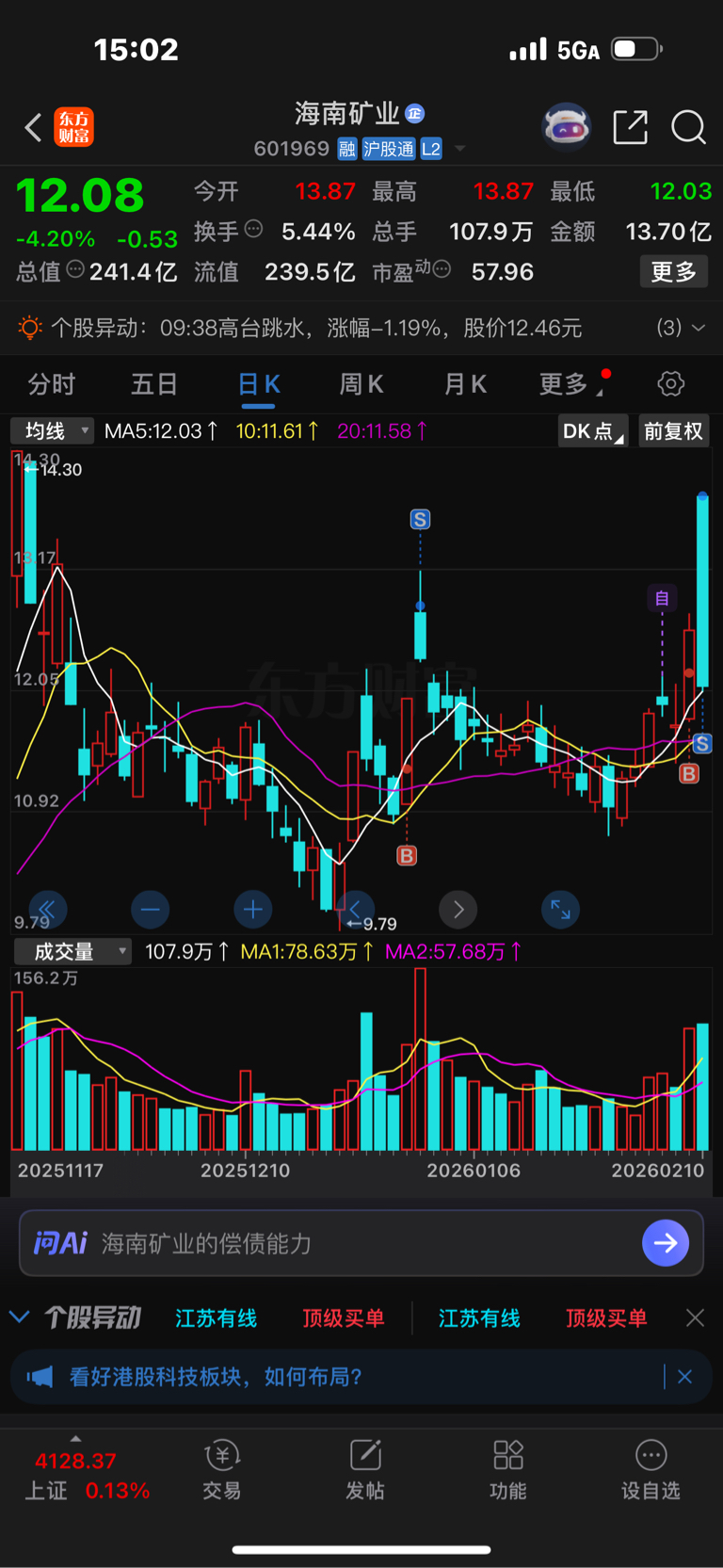The height and width of the screenshot is (1568, 723).
Task: Collapse the 个股异动 ticker chevron
Action: click(19, 1317)
